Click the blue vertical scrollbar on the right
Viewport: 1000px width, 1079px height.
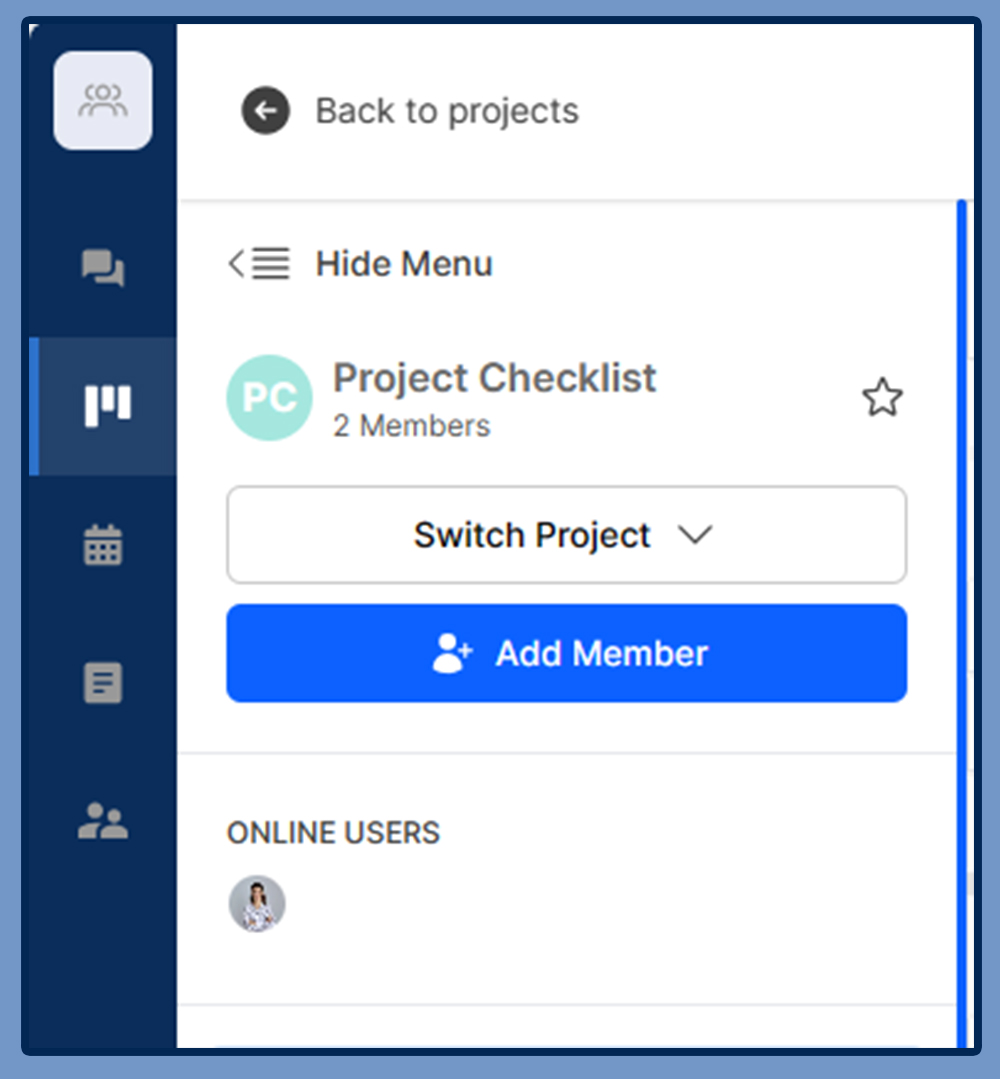click(961, 623)
